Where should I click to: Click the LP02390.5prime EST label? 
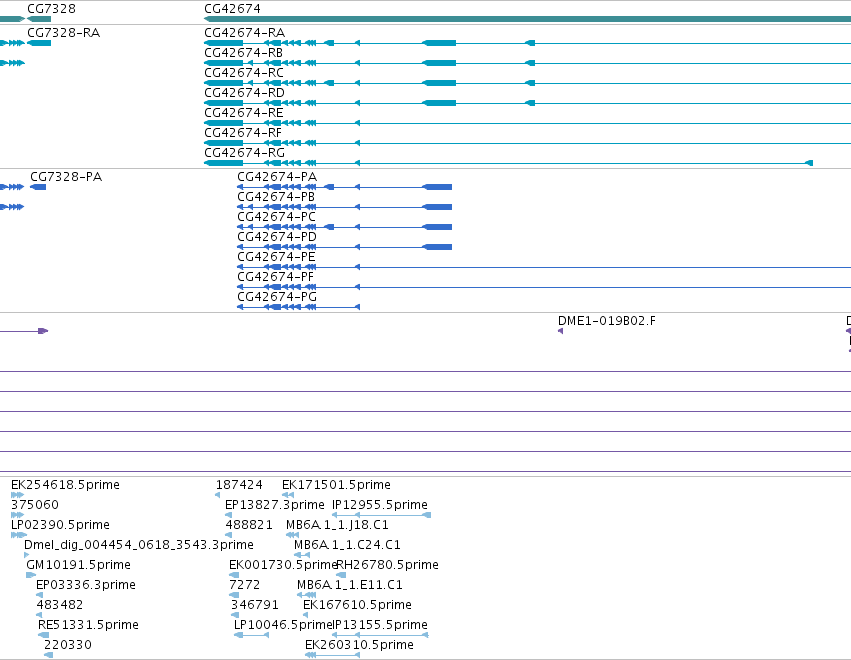[60, 525]
